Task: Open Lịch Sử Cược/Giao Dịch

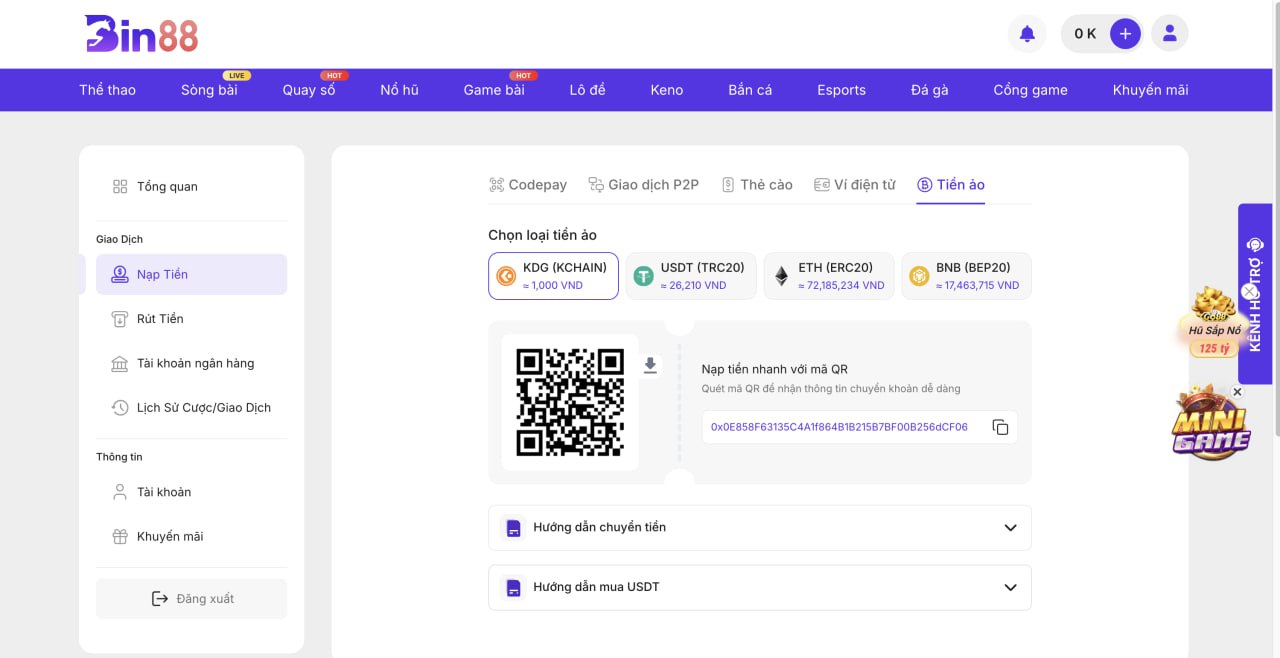Action: pyautogui.click(x=191, y=408)
